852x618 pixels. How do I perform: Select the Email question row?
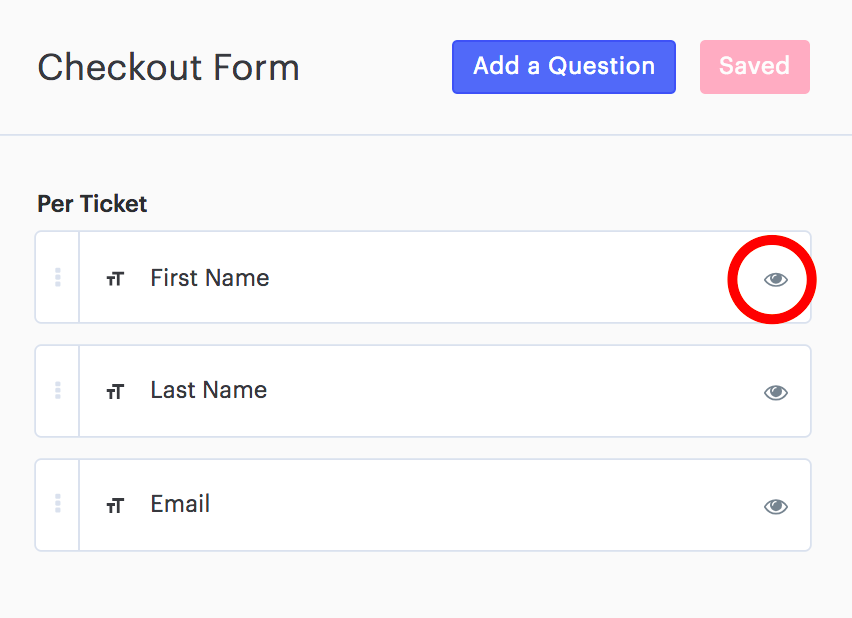pyautogui.click(x=423, y=505)
